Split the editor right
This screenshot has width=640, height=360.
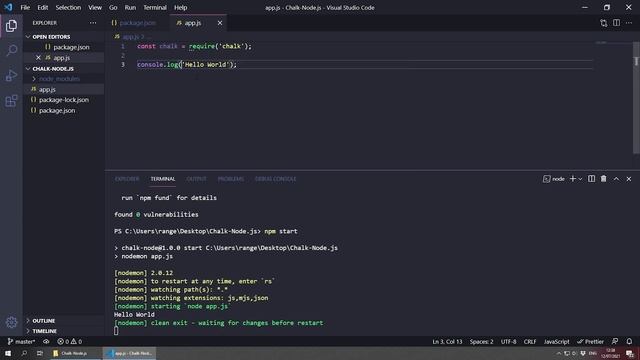(616, 23)
